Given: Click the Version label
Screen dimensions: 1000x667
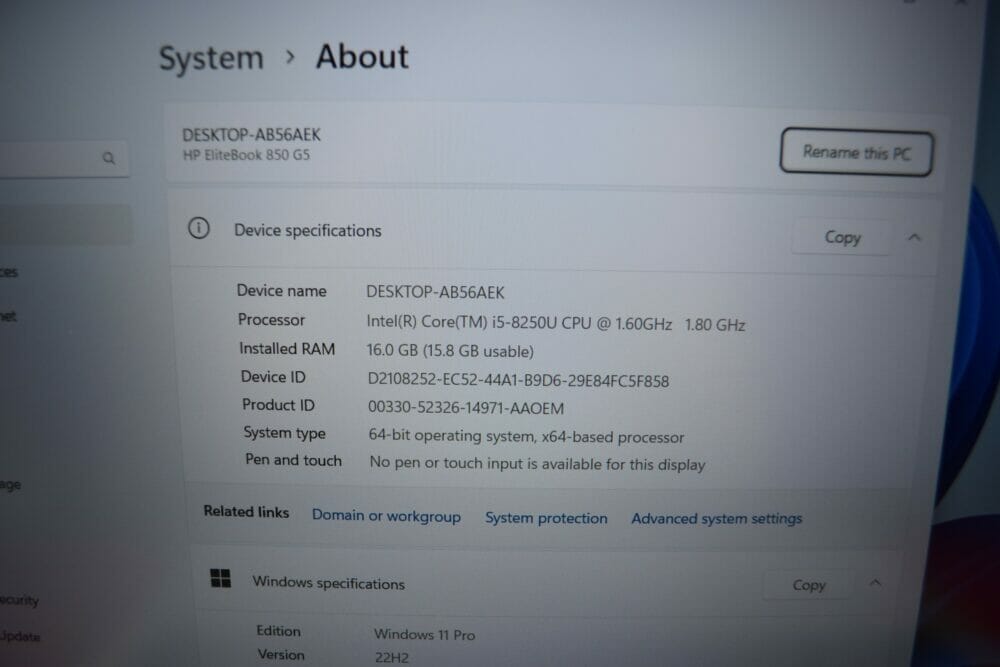Looking at the screenshot, I should point(281,655).
